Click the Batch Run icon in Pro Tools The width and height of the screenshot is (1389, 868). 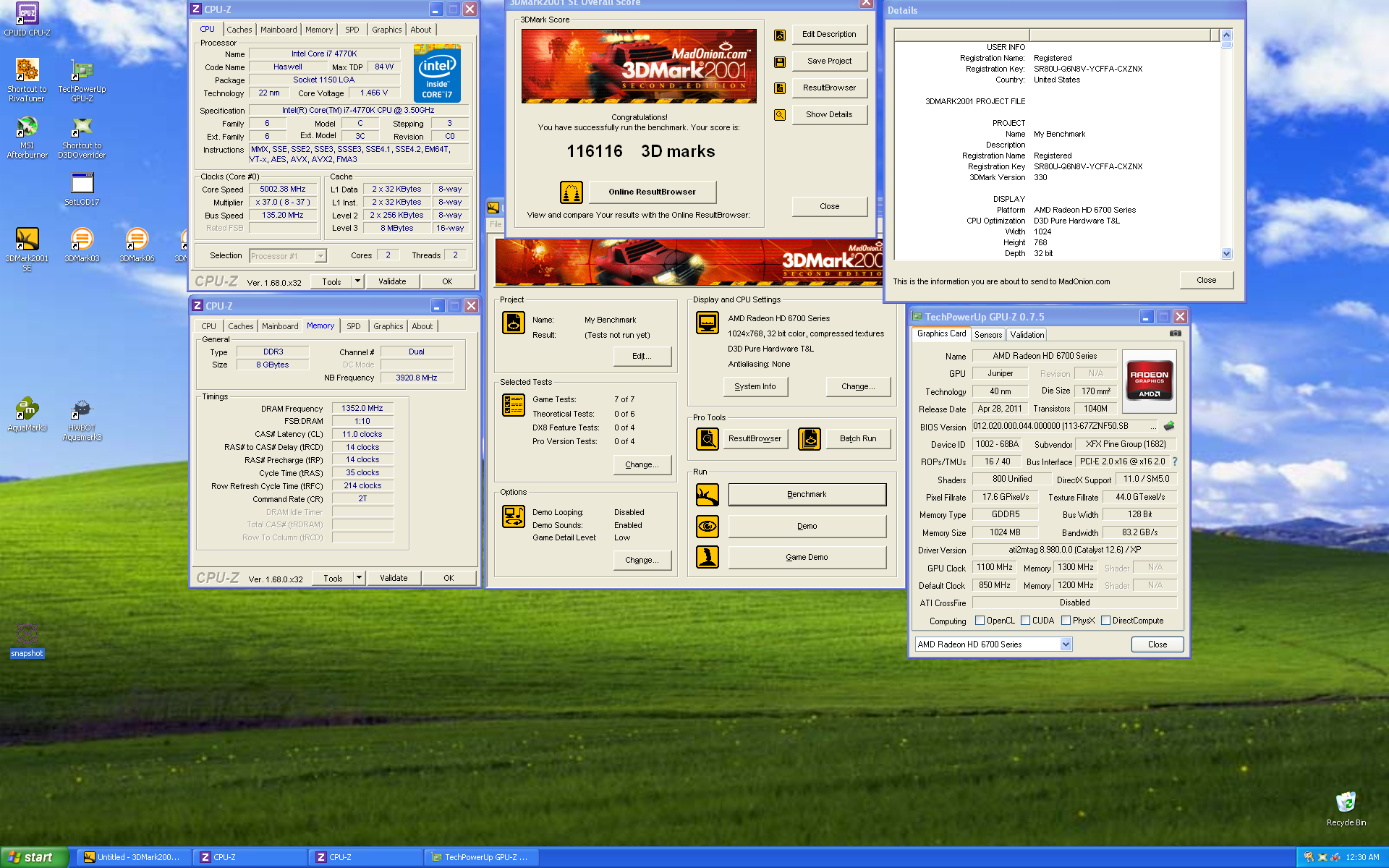[x=810, y=439]
